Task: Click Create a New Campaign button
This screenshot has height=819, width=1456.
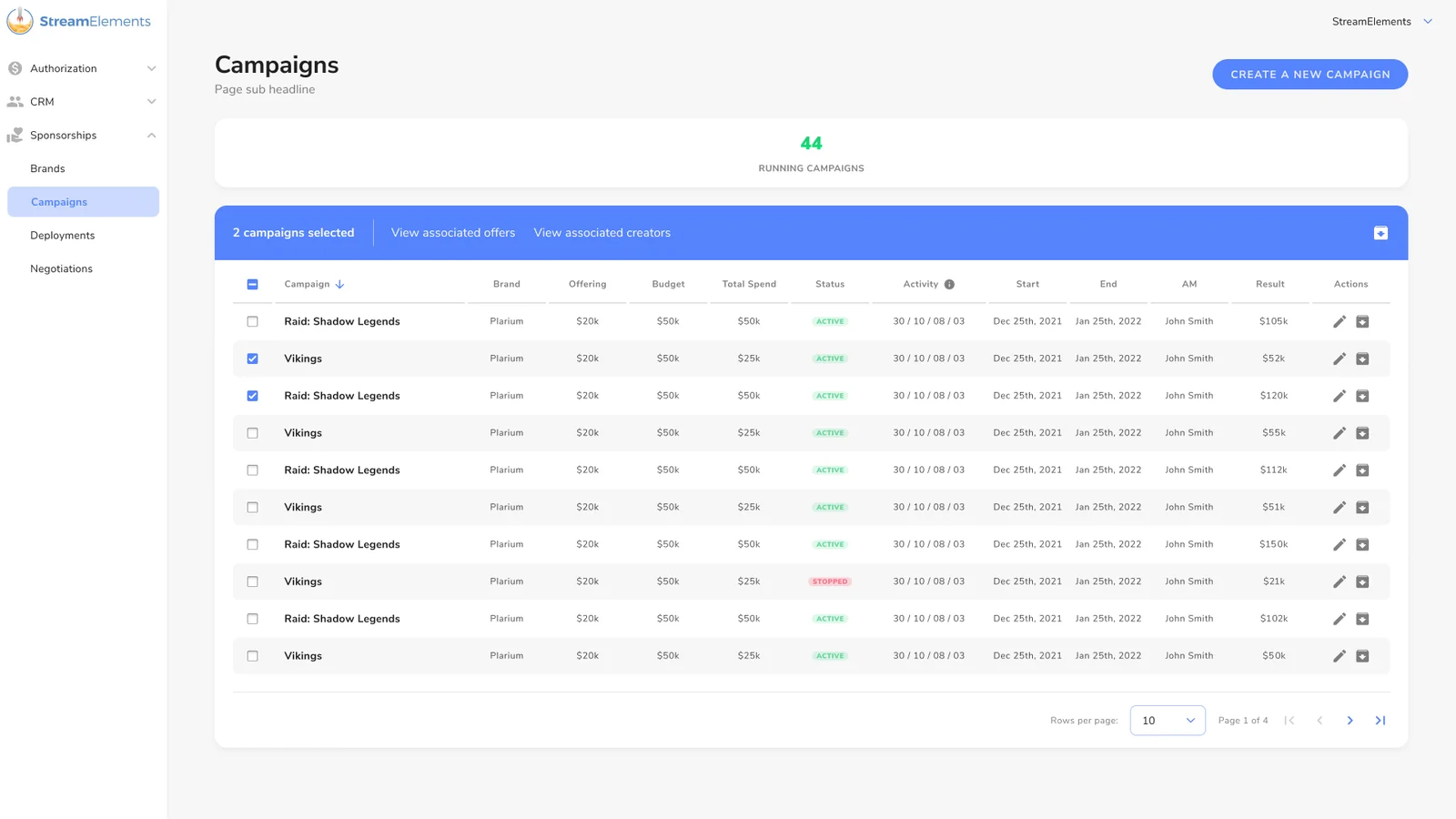Action: pos(1309,75)
